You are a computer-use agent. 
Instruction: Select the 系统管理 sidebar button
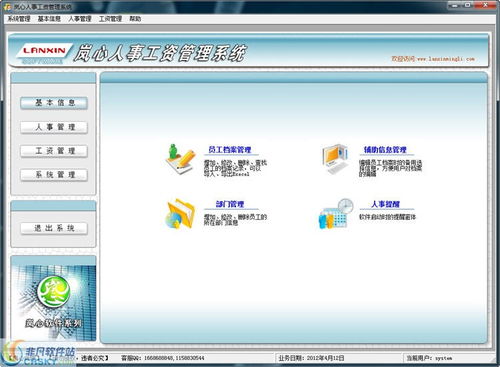tap(54, 175)
